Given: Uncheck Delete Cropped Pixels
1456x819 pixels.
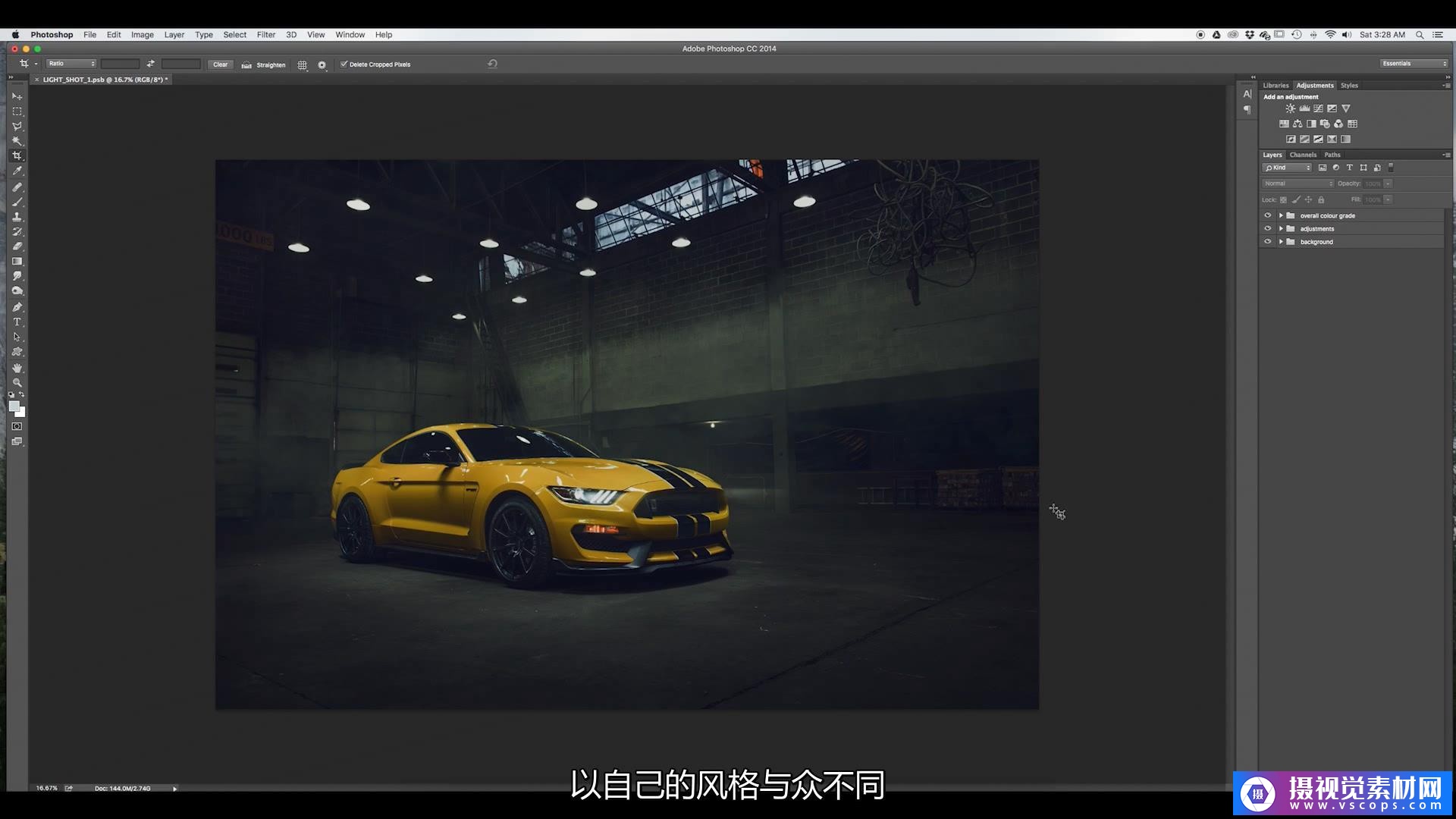Looking at the screenshot, I should [x=344, y=64].
